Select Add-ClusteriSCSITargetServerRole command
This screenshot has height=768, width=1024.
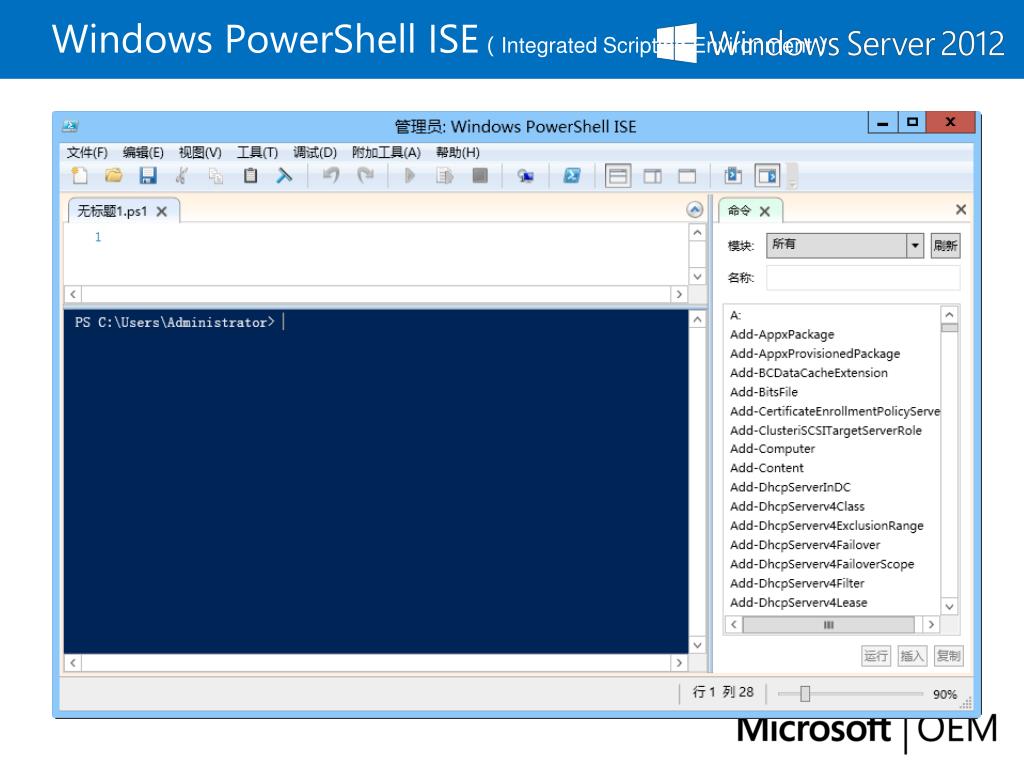tap(825, 430)
